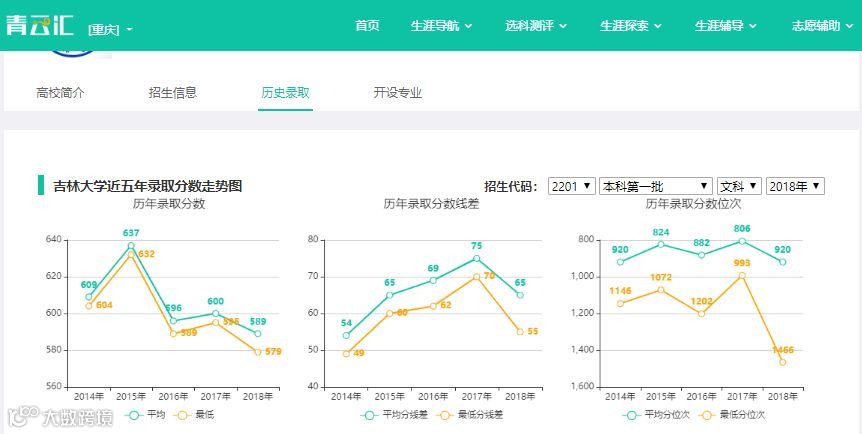Toggle the 平均 series in score chart legend
This screenshot has width=862, height=434.
[145, 415]
